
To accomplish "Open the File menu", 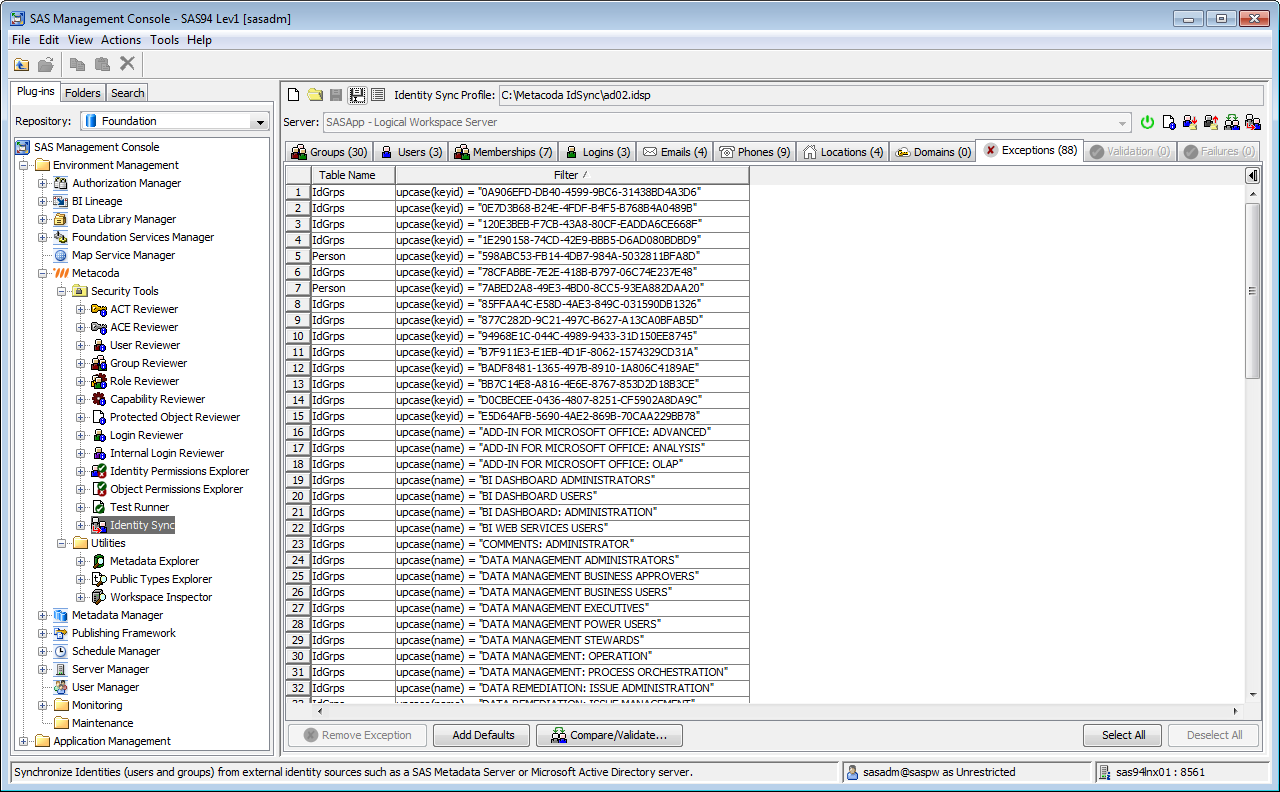I will pos(21,40).
